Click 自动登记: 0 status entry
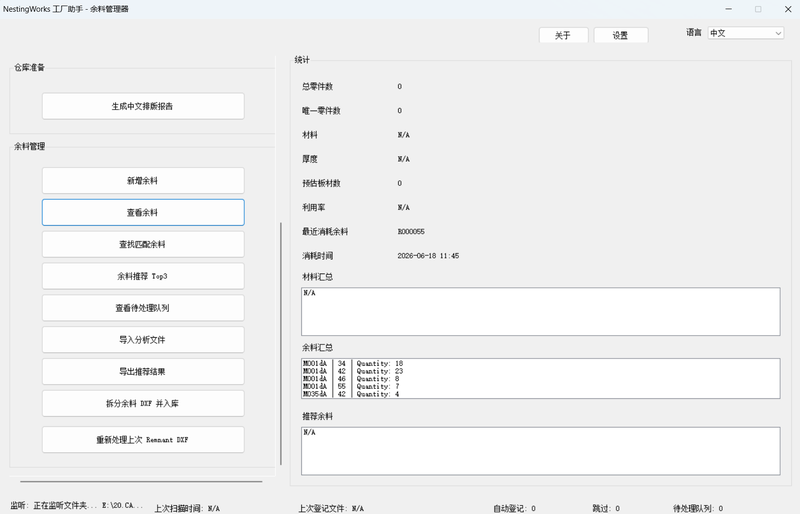The image size is (800, 514). (x=514, y=508)
